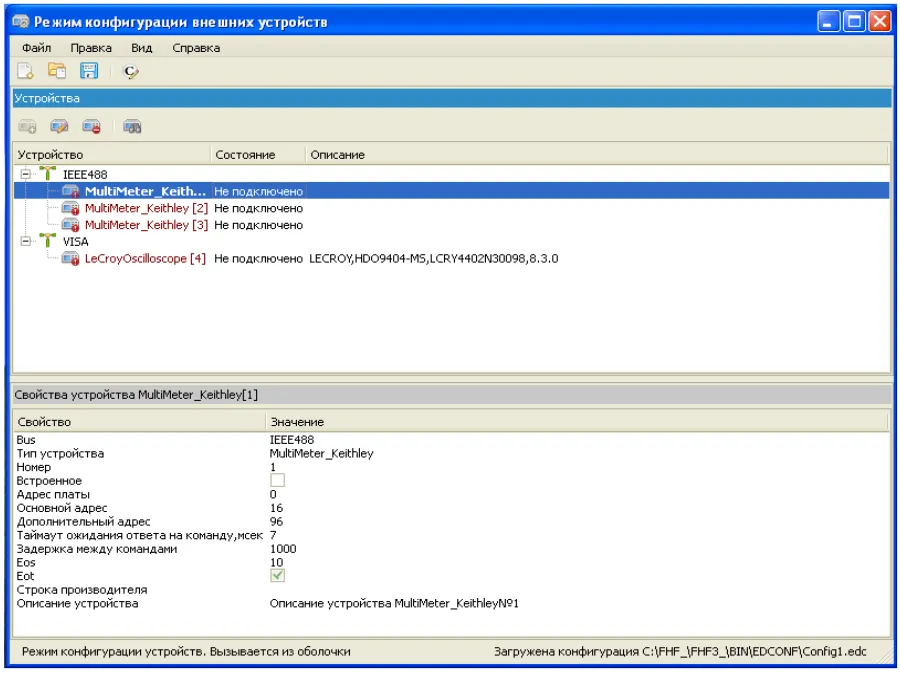Select MultiMeter_Keithley [2] device
This screenshot has width=900, height=673.
click(146, 208)
